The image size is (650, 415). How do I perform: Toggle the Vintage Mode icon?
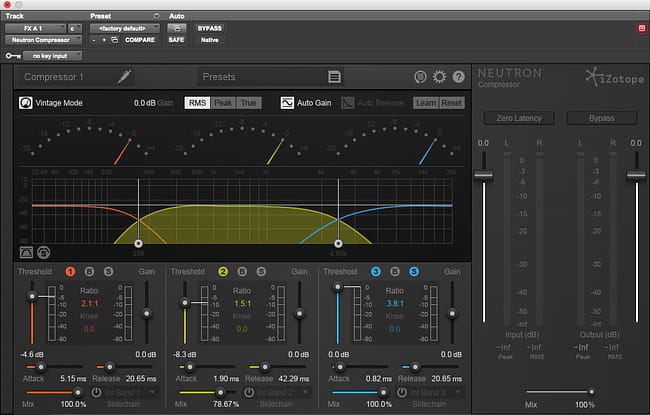tap(26, 103)
